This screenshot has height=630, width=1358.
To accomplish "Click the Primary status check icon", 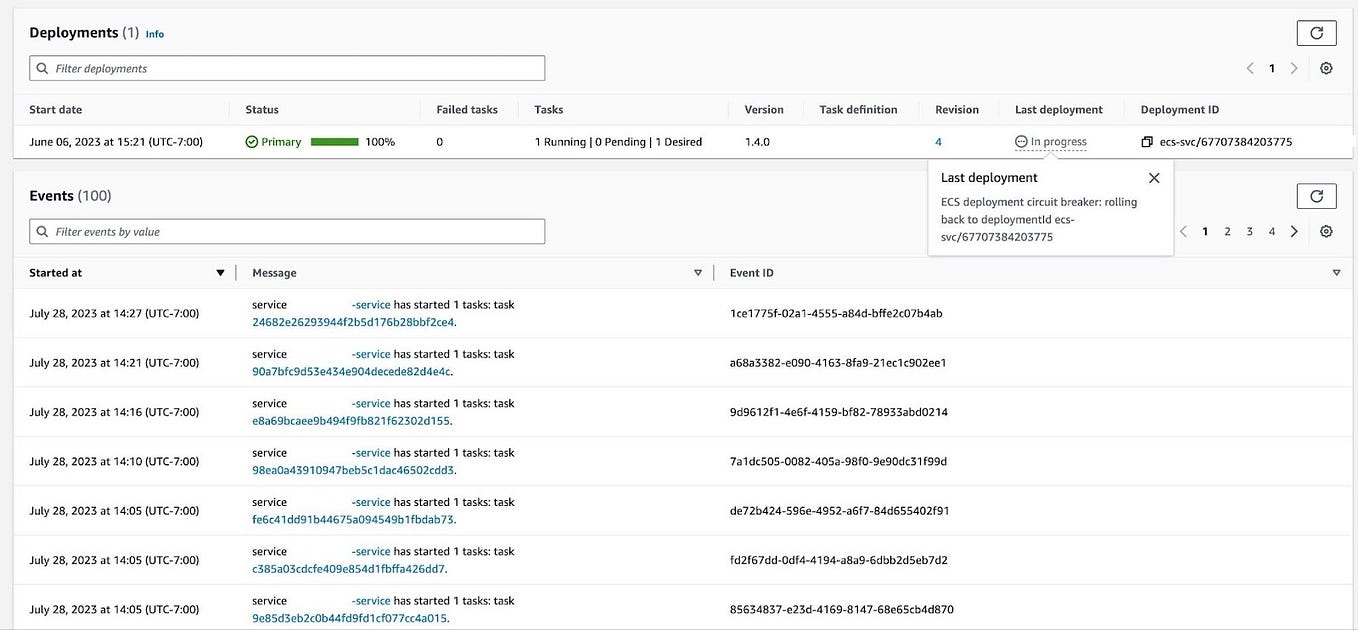I will 253,141.
